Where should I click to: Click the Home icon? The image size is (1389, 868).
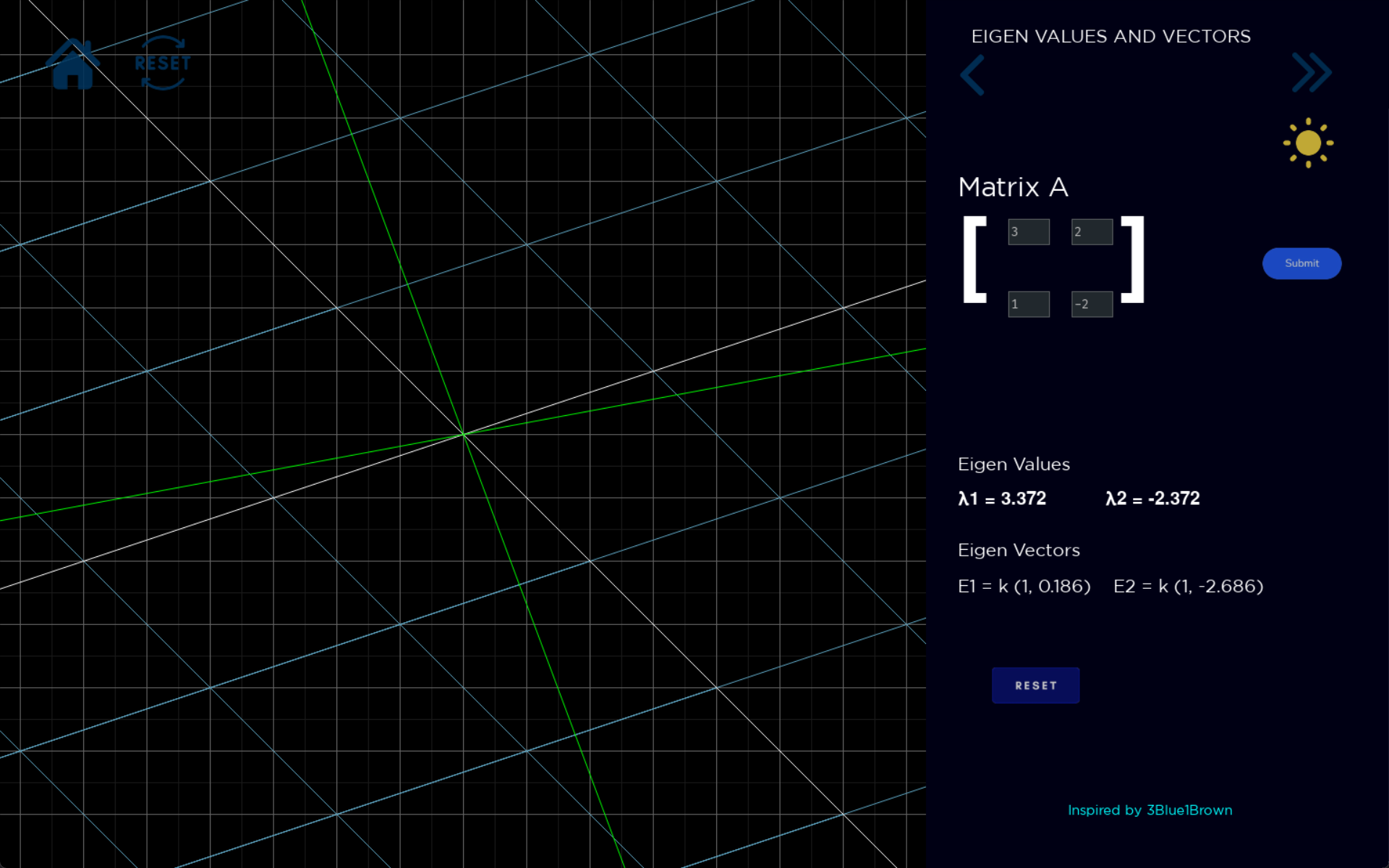pyautogui.click(x=73, y=64)
